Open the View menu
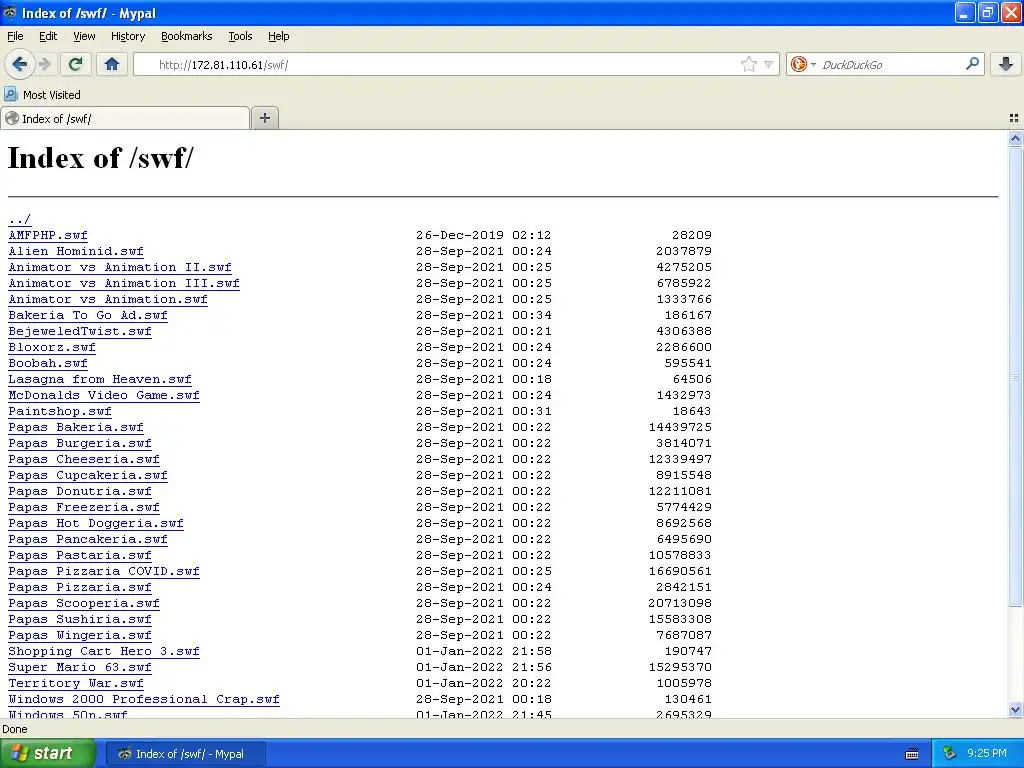This screenshot has width=1024, height=768. [x=84, y=36]
